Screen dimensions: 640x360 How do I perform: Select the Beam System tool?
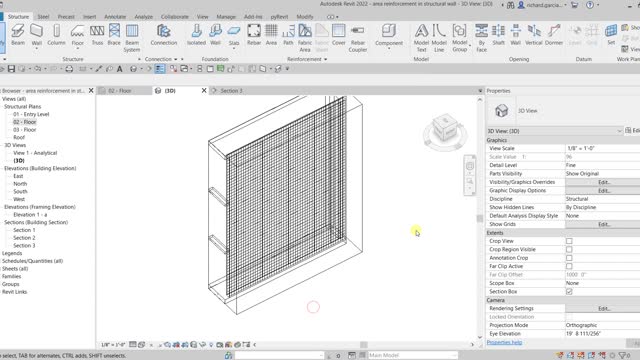point(132,38)
